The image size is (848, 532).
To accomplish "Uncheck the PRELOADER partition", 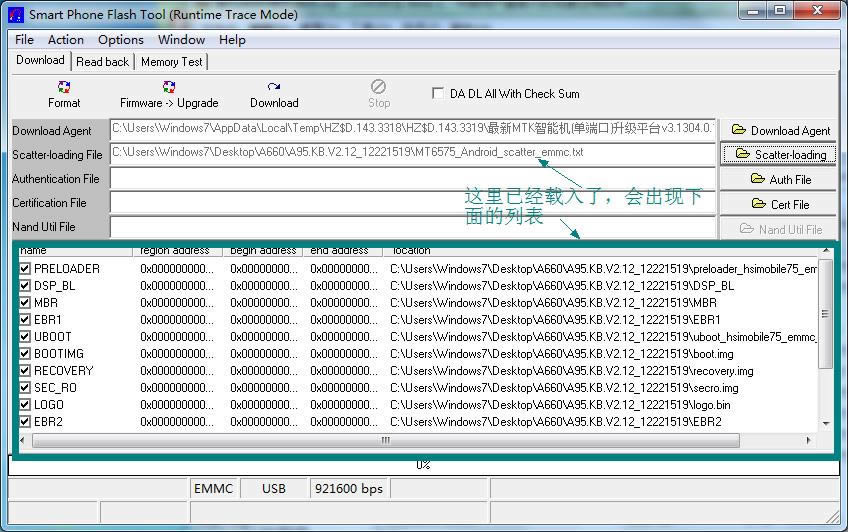I will [25, 269].
